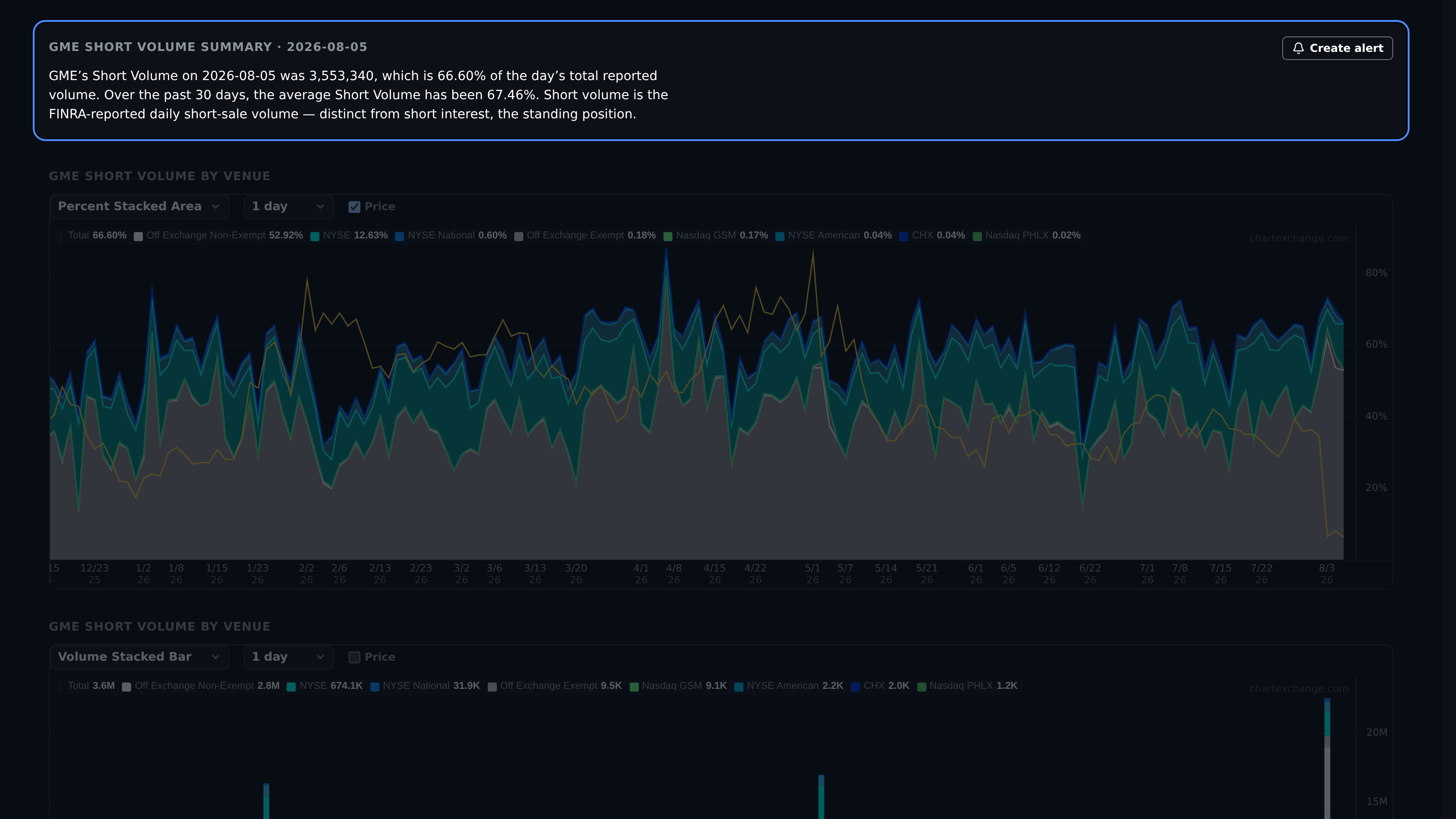Image resolution: width=1456 pixels, height=819 pixels.
Task: Uncheck the Price checkbox on percent chart
Action: click(x=354, y=207)
